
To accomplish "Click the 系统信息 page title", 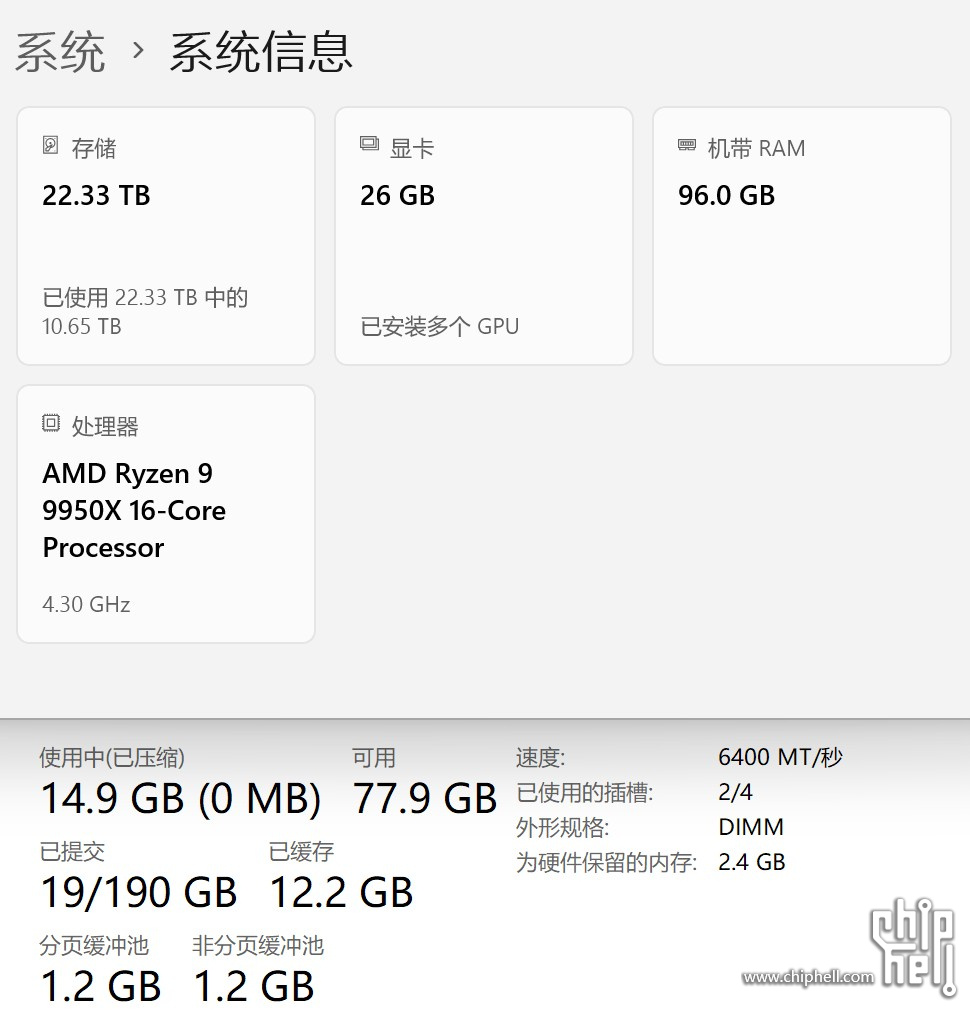I will pyautogui.click(x=261, y=52).
